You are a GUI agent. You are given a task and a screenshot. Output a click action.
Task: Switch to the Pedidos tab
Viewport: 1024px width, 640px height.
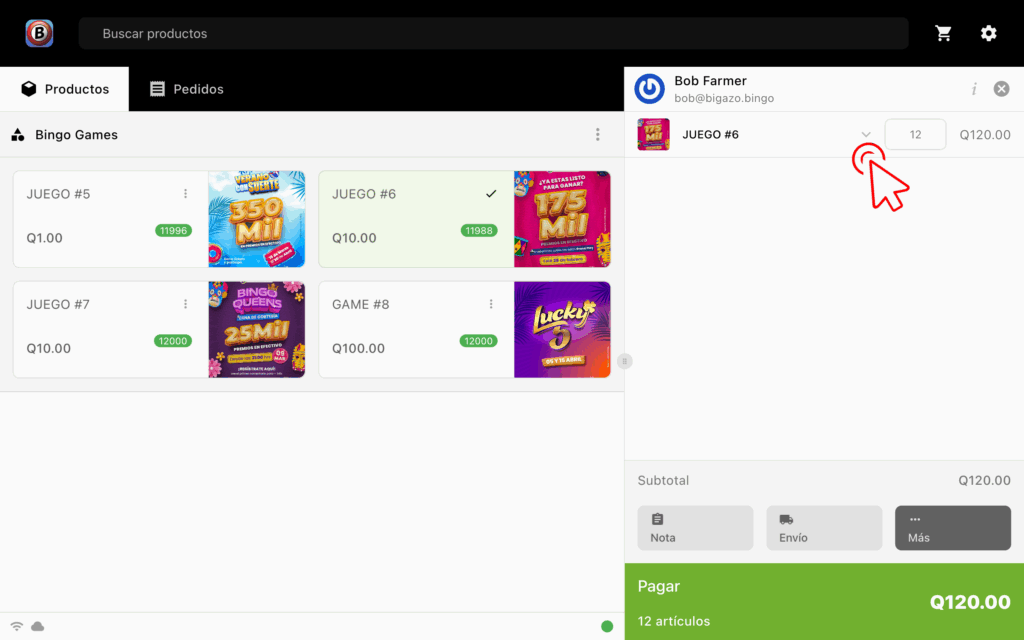[187, 89]
